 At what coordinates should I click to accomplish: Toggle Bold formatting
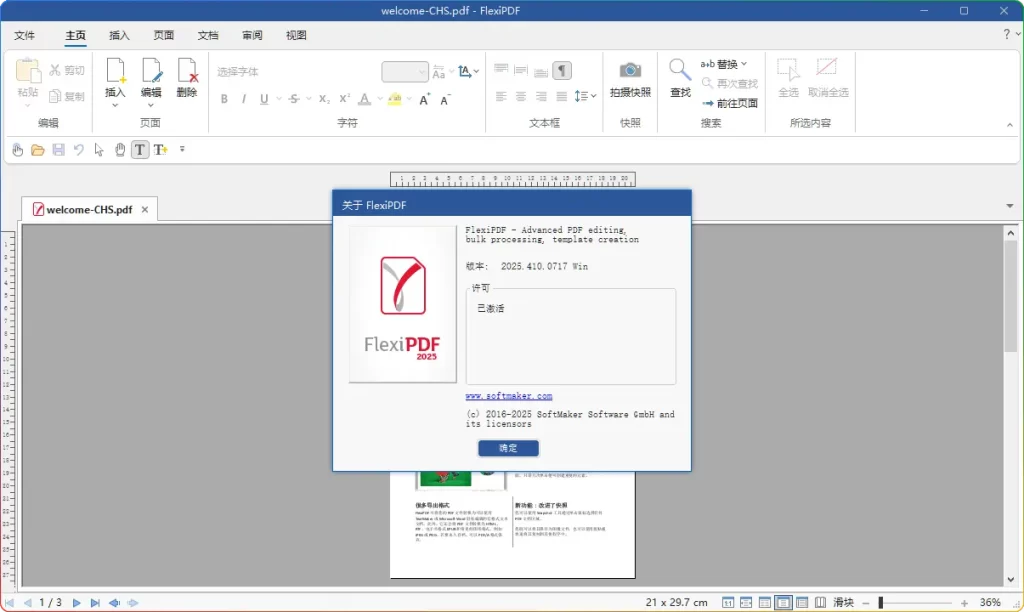tap(224, 99)
